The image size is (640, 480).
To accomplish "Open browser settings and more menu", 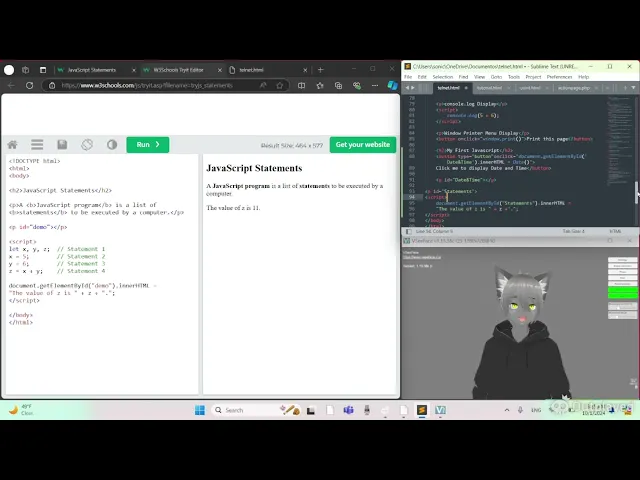I will pyautogui.click(x=375, y=85).
